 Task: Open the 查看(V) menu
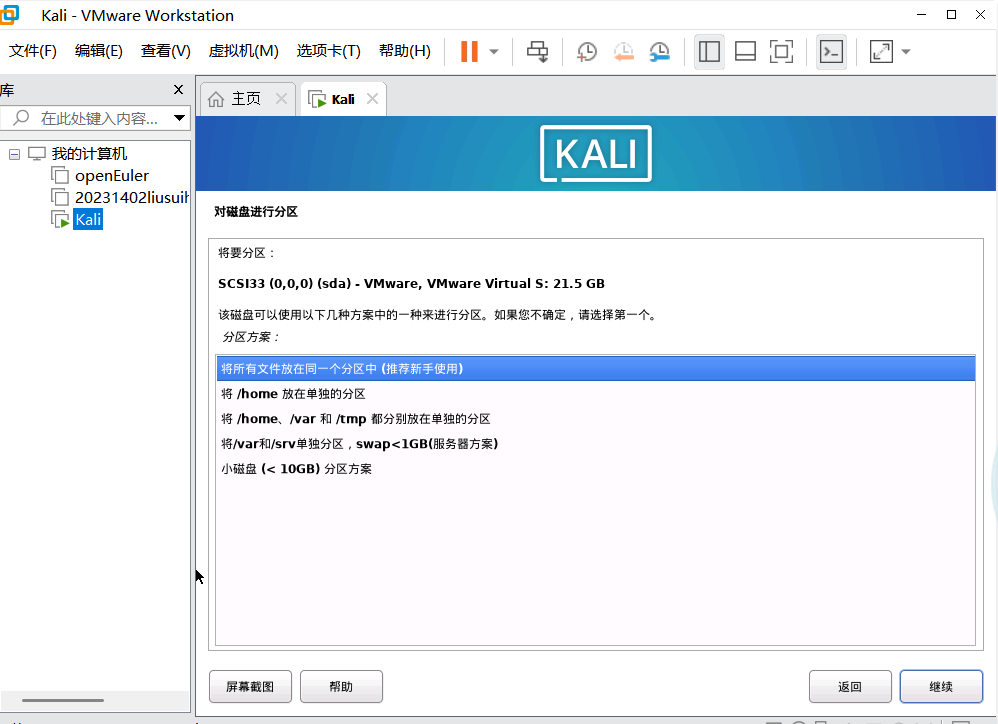point(165,51)
